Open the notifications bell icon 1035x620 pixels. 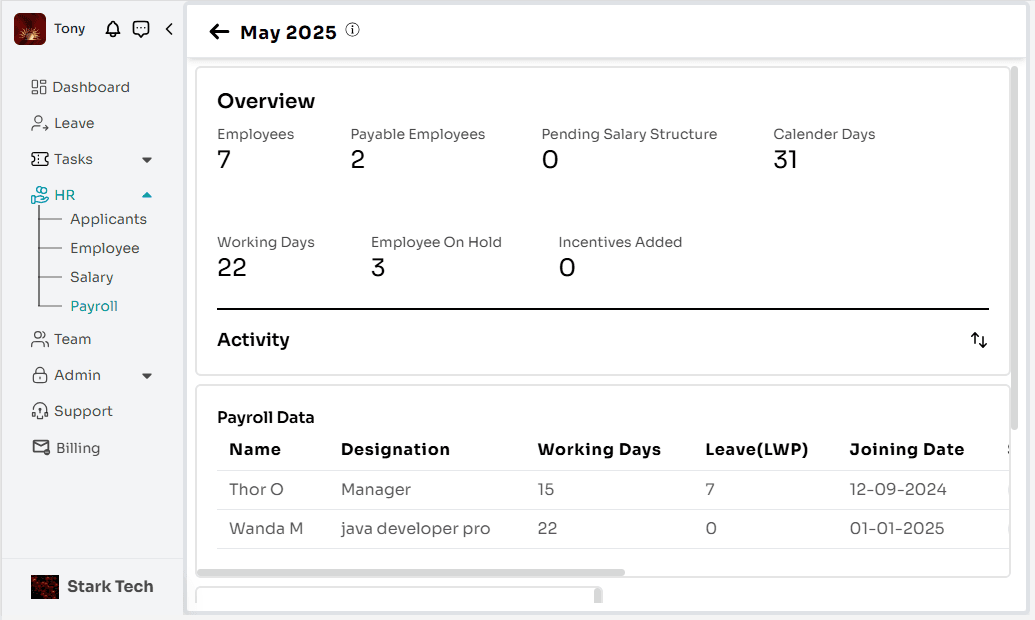click(111, 28)
